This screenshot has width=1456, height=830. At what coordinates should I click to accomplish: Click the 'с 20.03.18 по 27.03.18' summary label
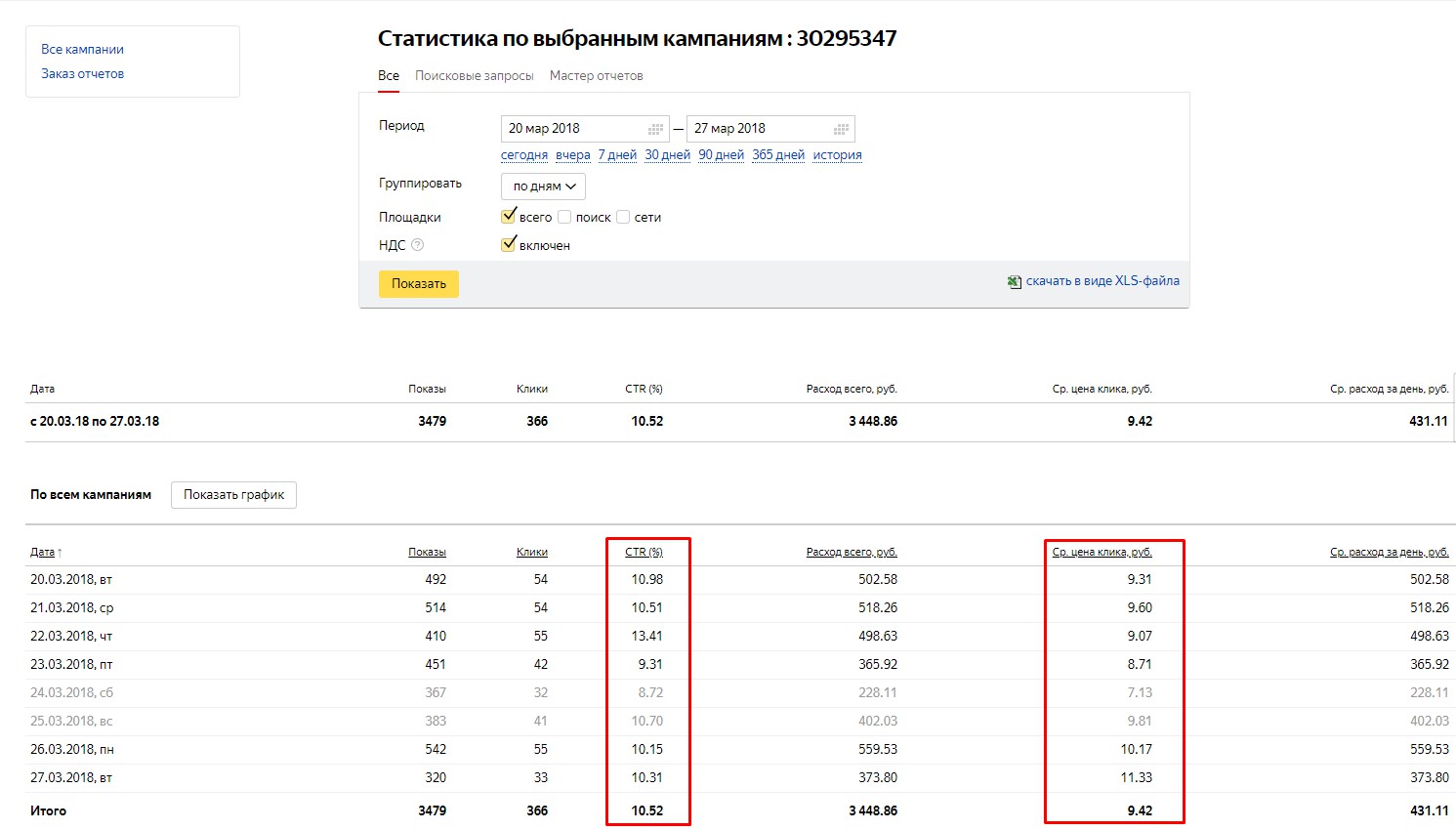95,422
